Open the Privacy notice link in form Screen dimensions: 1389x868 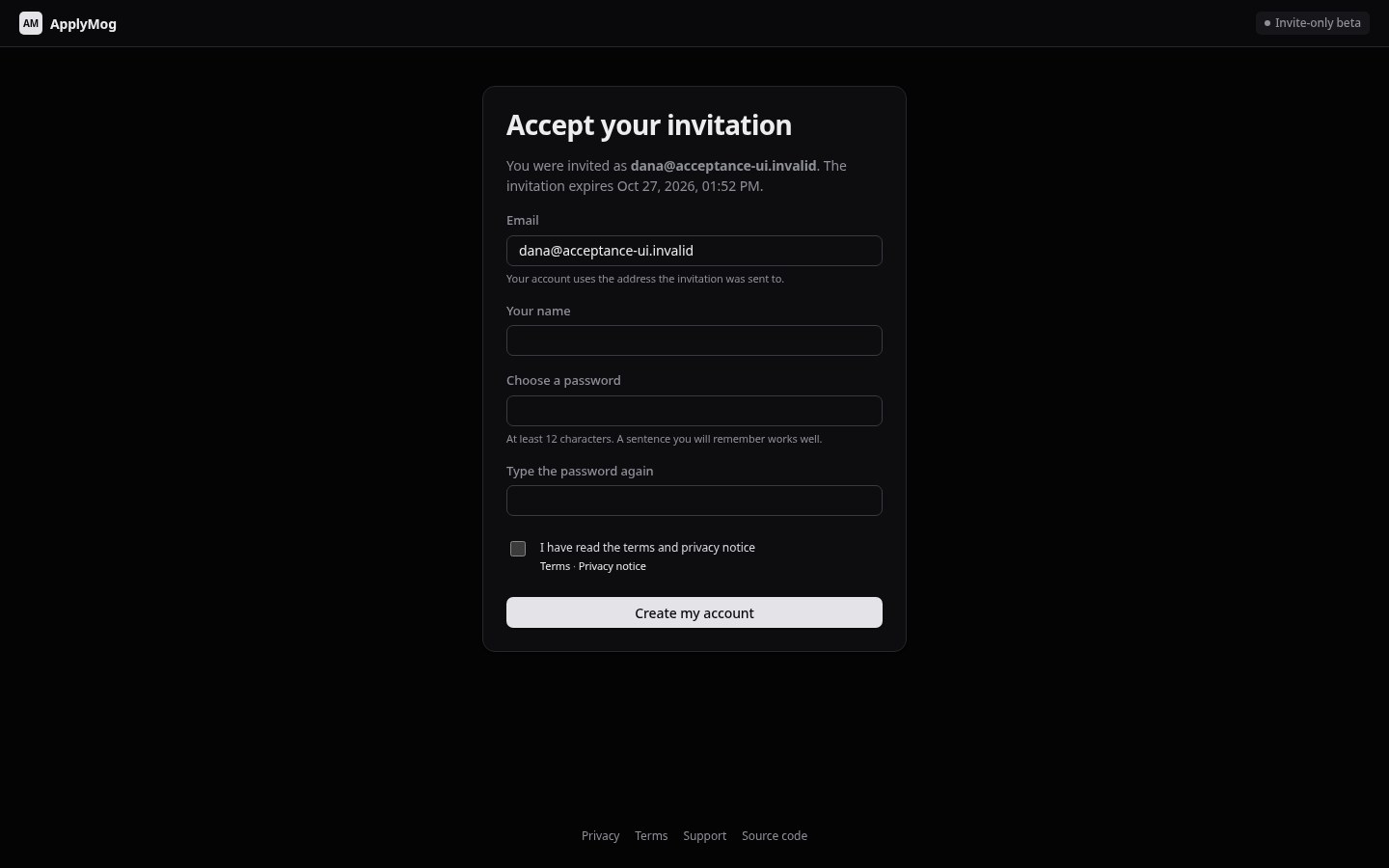click(x=613, y=566)
